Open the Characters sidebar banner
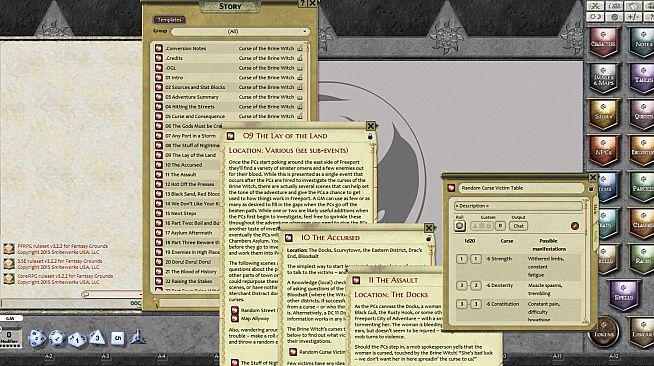Screen dimensions: 654x366 603,42
